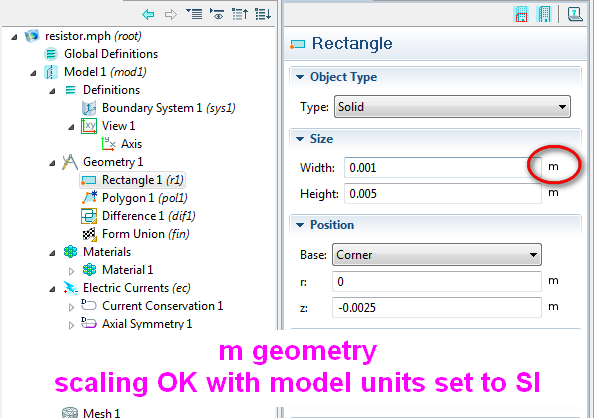
Task: Collapse the Object Type section
Action: point(337,77)
